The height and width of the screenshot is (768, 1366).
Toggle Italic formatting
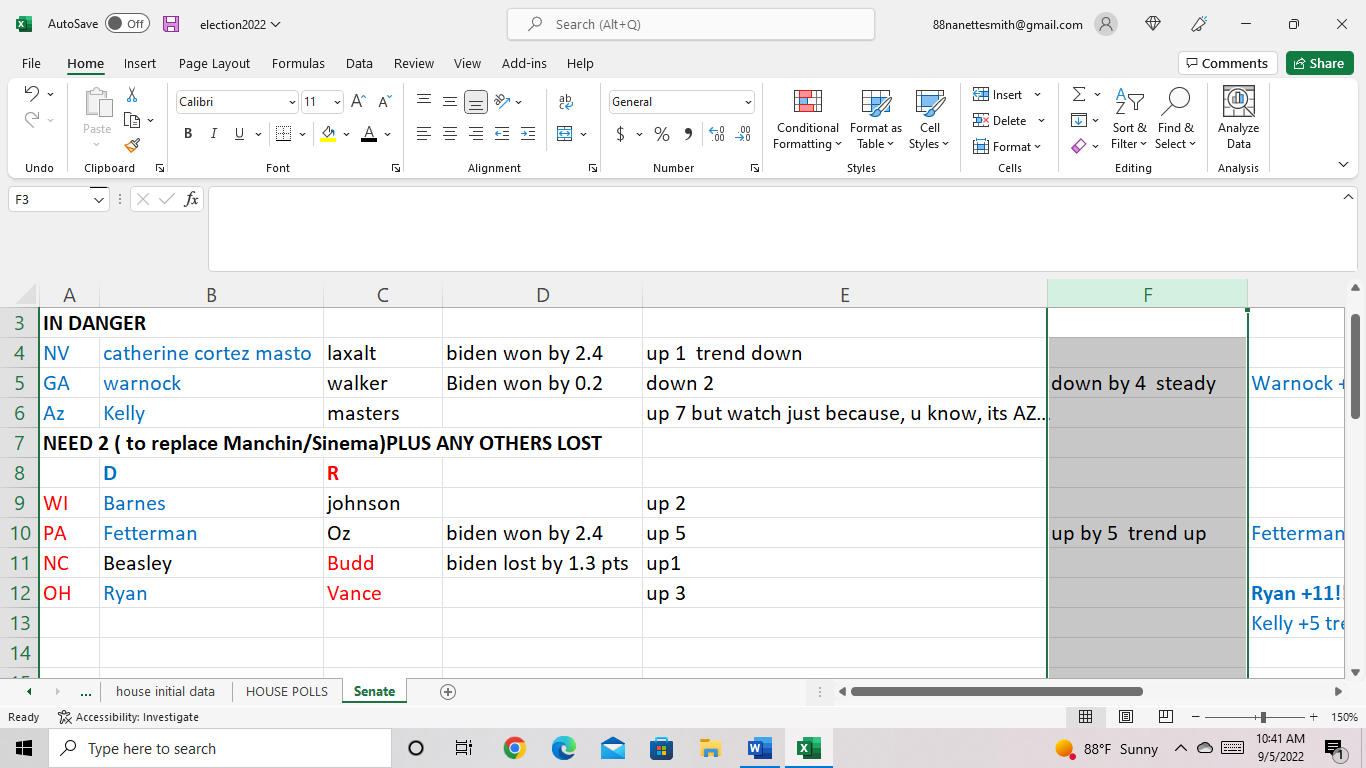[213, 134]
